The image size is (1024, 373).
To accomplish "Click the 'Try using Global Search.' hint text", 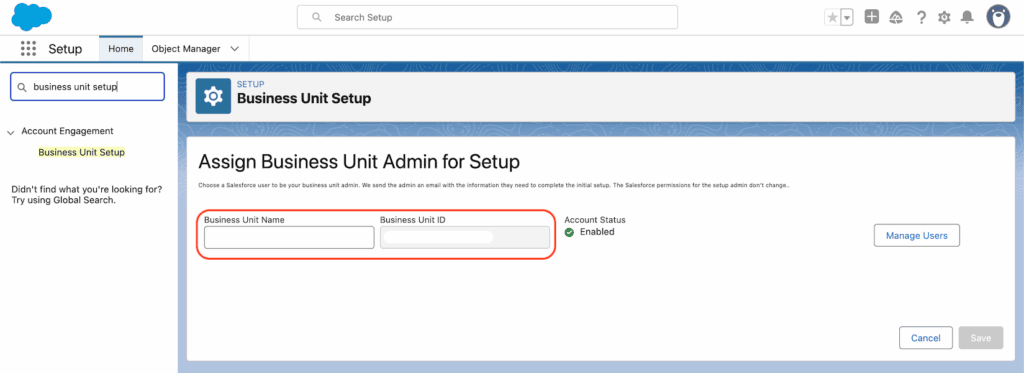I will click(63, 200).
